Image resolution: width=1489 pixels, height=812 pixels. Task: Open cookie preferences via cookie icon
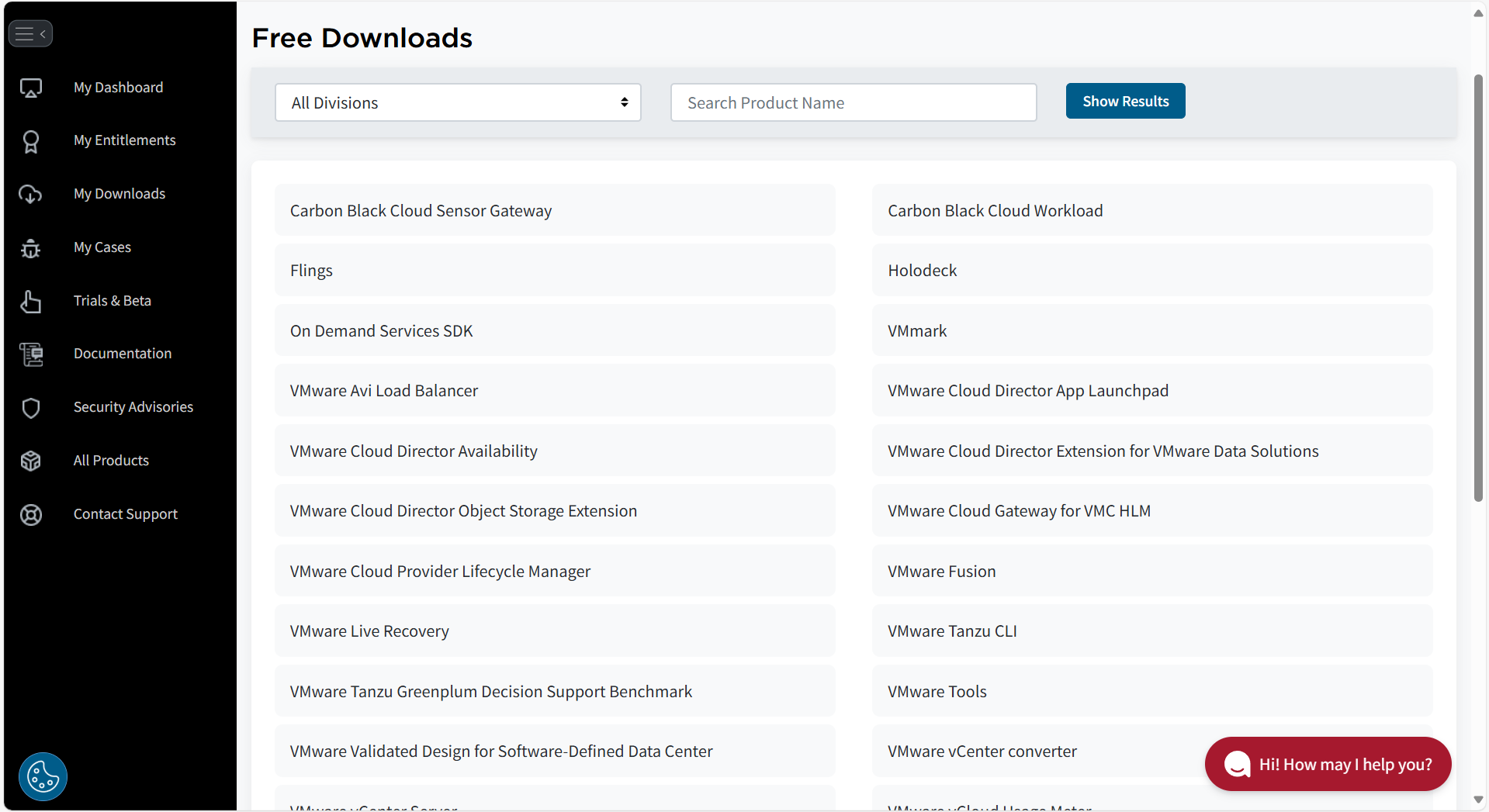point(43,776)
